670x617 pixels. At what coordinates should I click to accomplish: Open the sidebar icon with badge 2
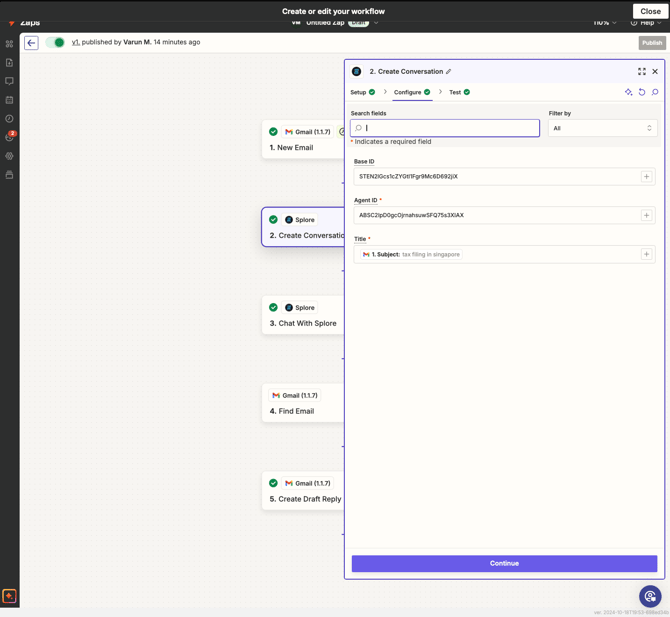[10, 136]
